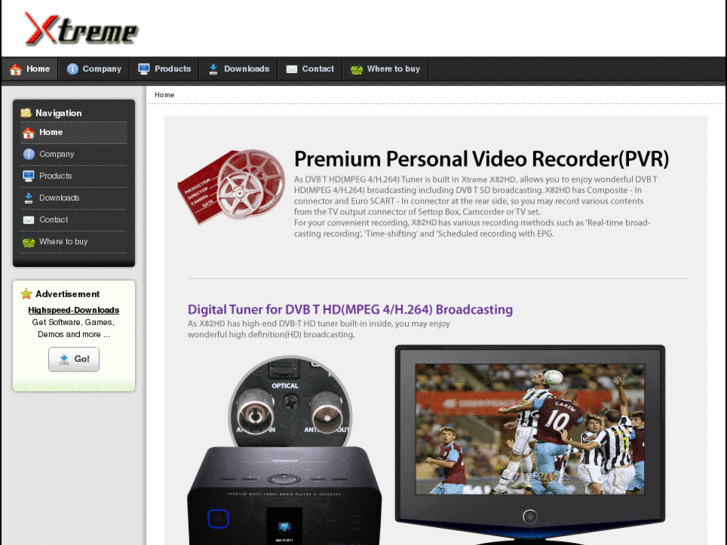Follow the Highspeed-Downloads ad link
727x545 pixels.
pyautogui.click(x=74, y=310)
